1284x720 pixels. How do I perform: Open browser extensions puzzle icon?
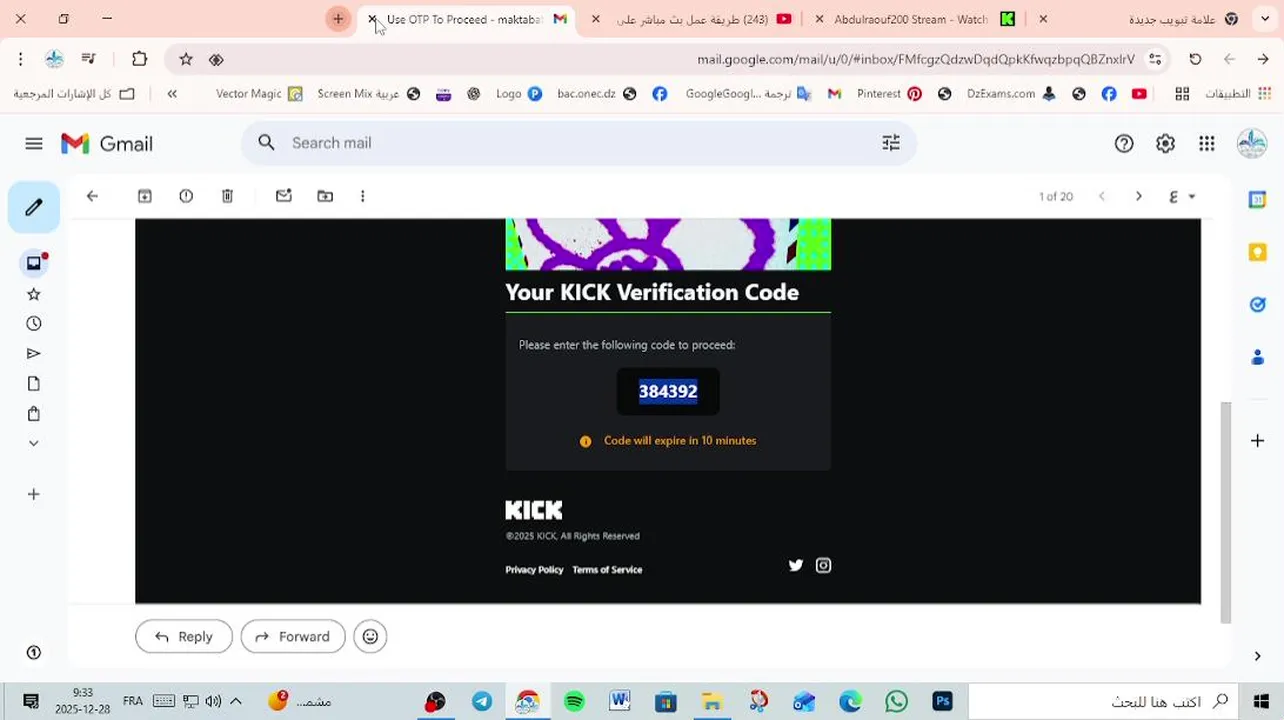140,59
